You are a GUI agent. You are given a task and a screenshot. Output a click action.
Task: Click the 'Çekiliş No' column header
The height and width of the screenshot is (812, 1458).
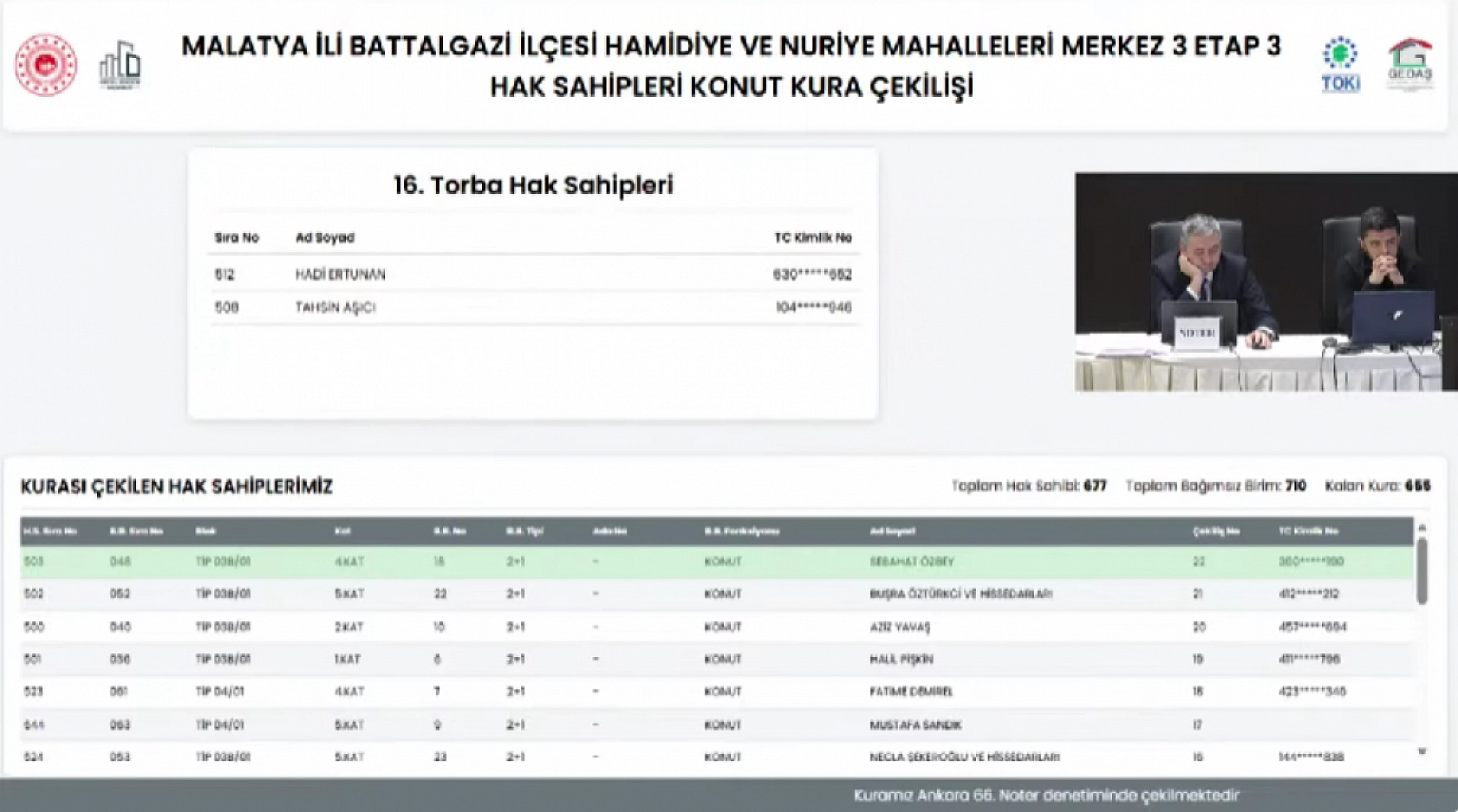pyautogui.click(x=1215, y=530)
